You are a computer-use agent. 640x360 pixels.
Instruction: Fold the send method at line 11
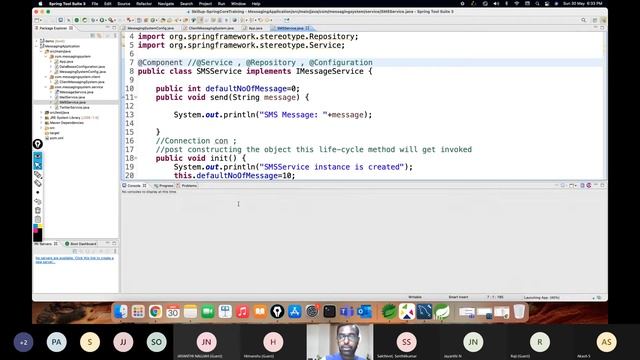[x=136, y=98]
